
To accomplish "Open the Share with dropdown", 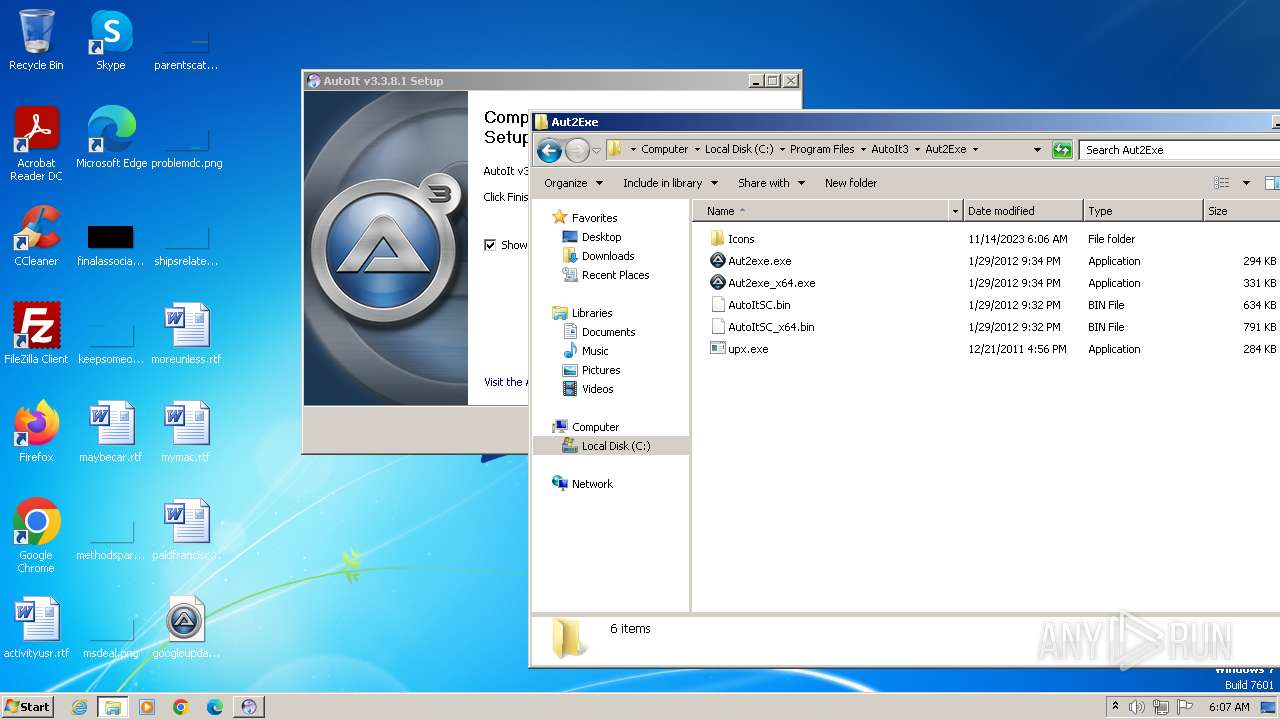I will point(770,183).
